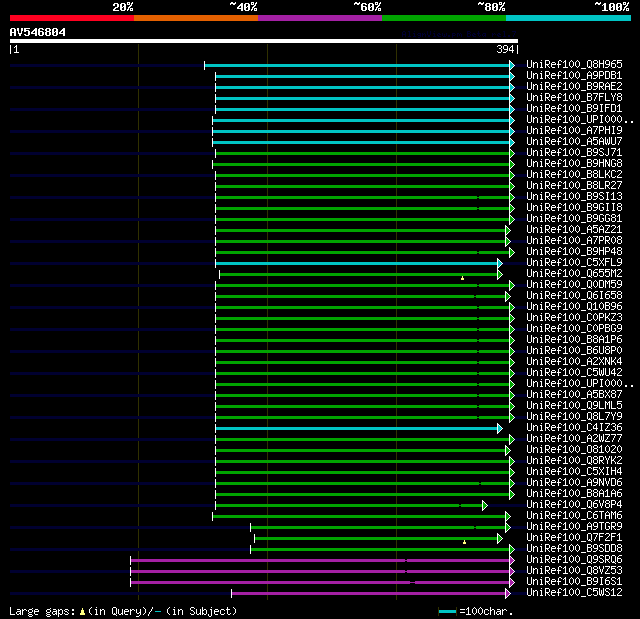The width and height of the screenshot is (640, 619).
Task: Click the cyan alignment bar for C4IZ36
Action: 357,428
